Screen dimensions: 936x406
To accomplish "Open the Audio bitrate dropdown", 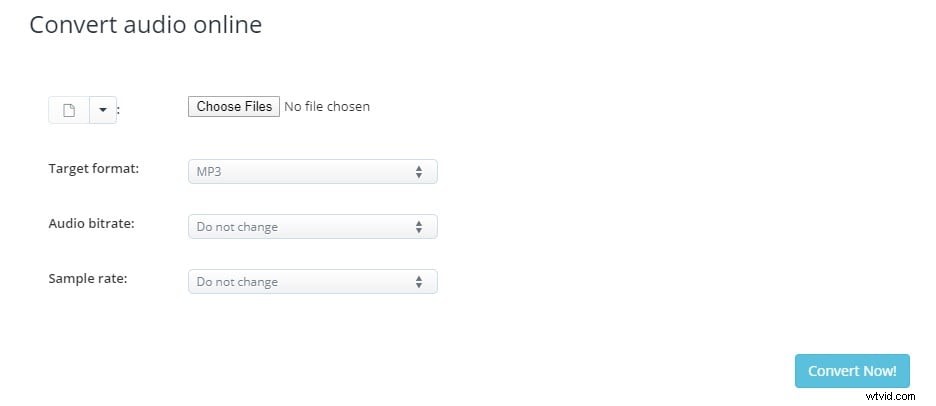I will click(x=312, y=227).
